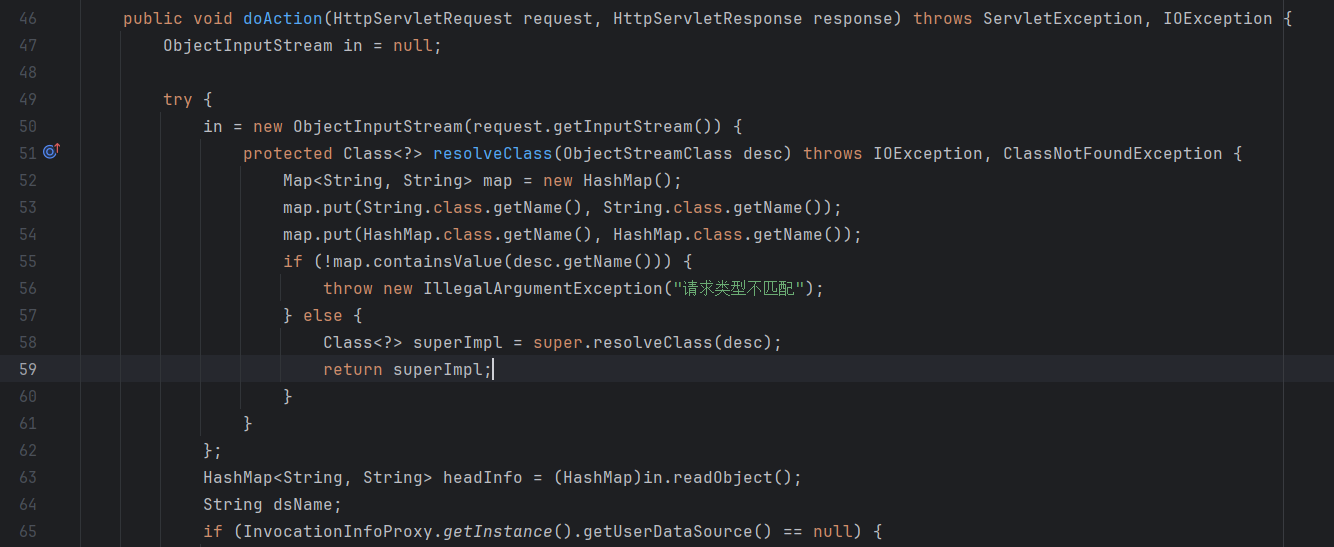
Task: Click the getInputStream call on line 50
Action: 628,127
